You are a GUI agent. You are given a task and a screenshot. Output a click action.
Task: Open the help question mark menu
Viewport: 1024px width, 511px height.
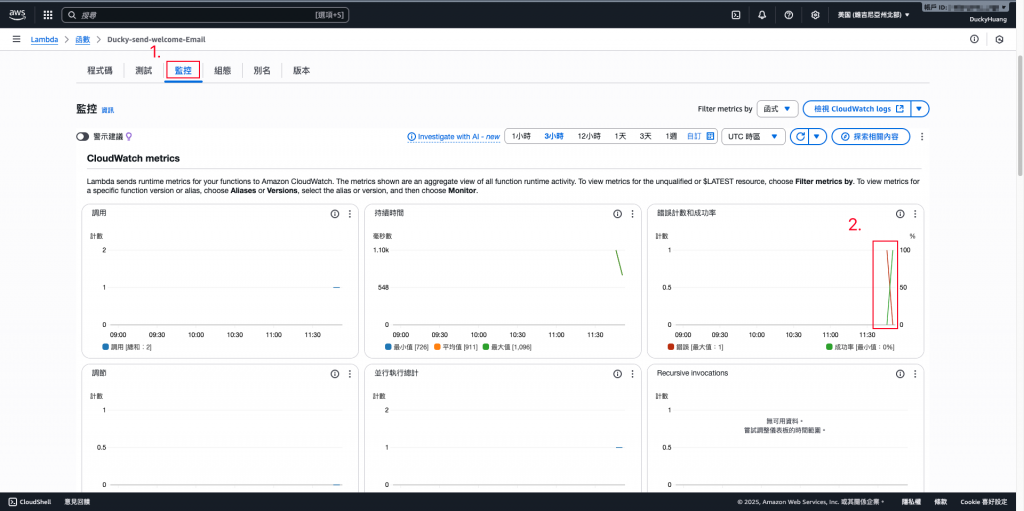(788, 14)
